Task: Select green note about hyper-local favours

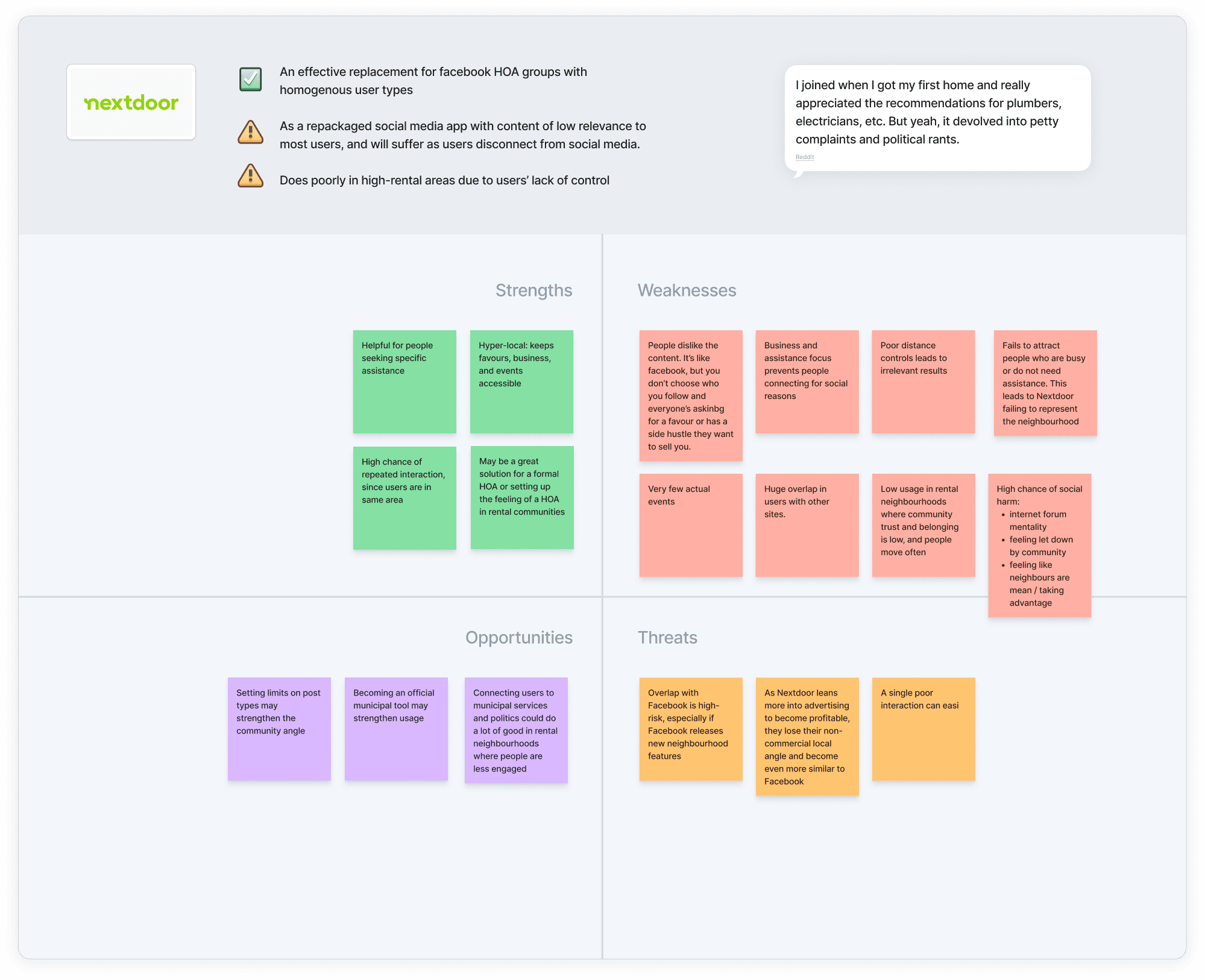Action: (521, 381)
